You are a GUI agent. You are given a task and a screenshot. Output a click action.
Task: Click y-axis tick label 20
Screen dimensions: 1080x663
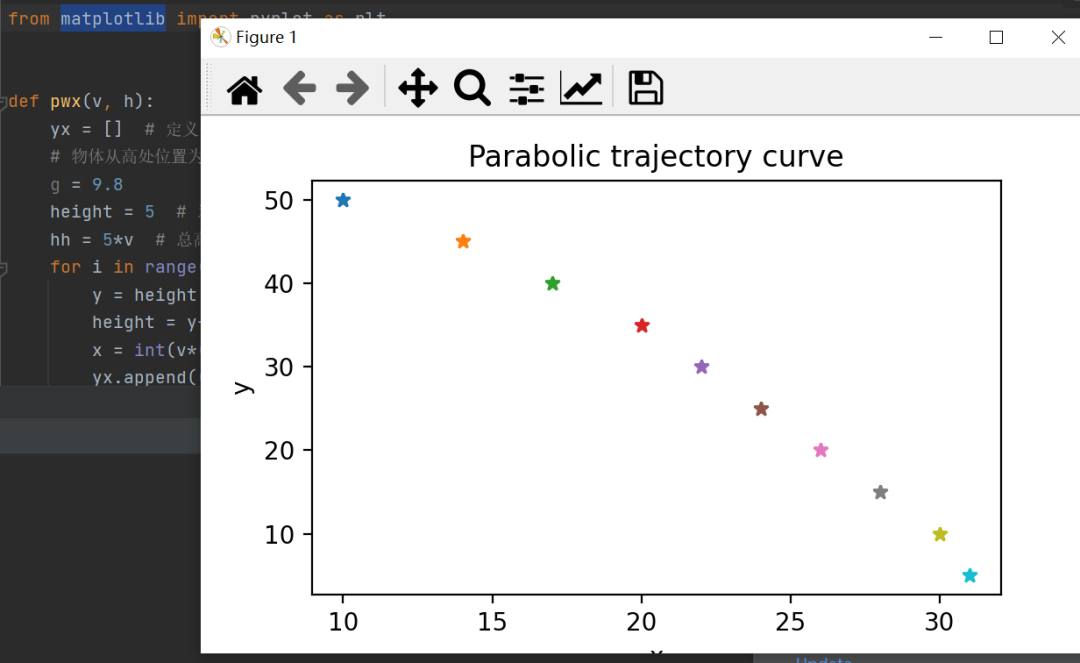coord(279,450)
